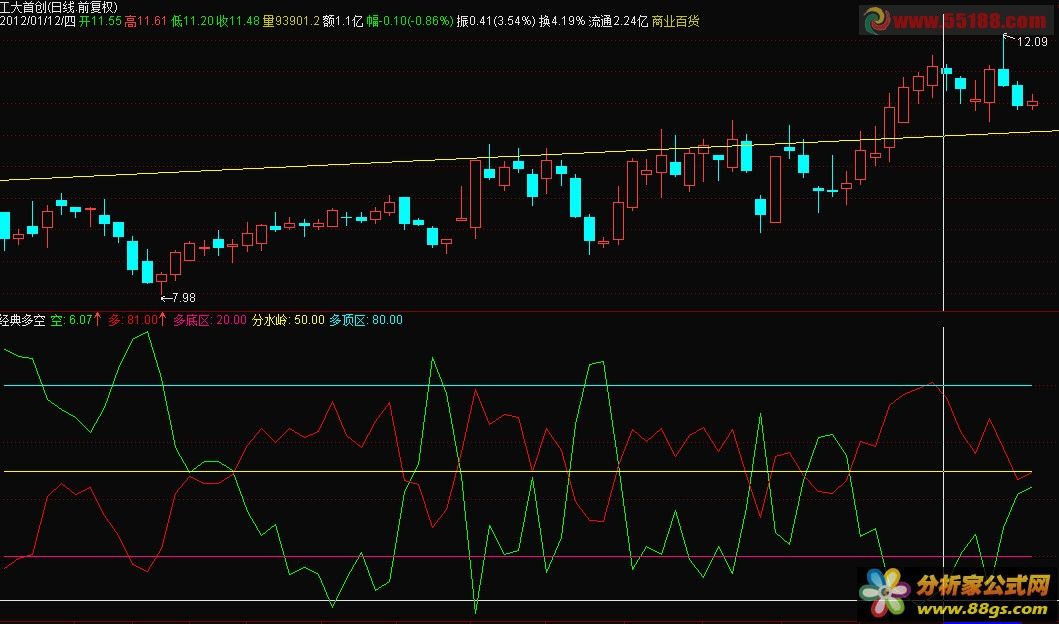Screen dimensions: 1059x624
Task: Click the turnover amount 额1.1亿
Action: pyautogui.click(x=342, y=21)
